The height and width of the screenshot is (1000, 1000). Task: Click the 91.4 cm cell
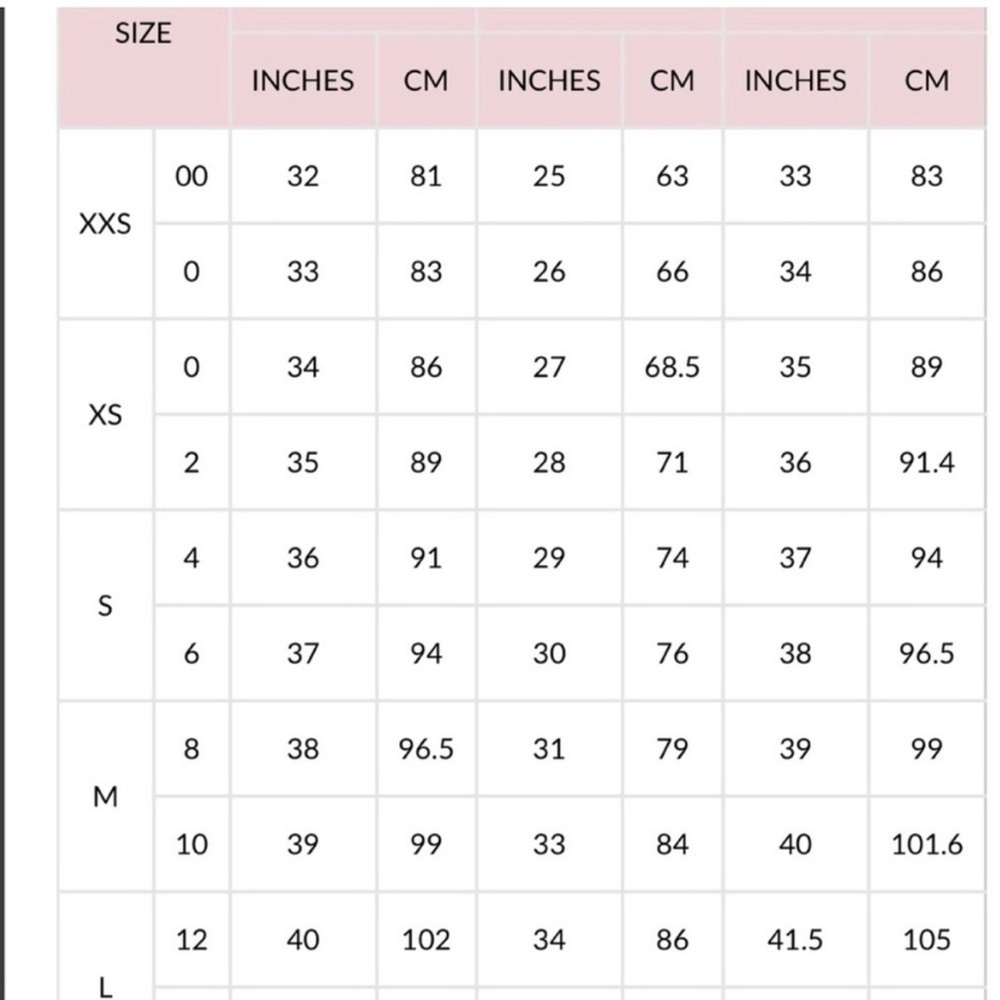click(x=927, y=462)
